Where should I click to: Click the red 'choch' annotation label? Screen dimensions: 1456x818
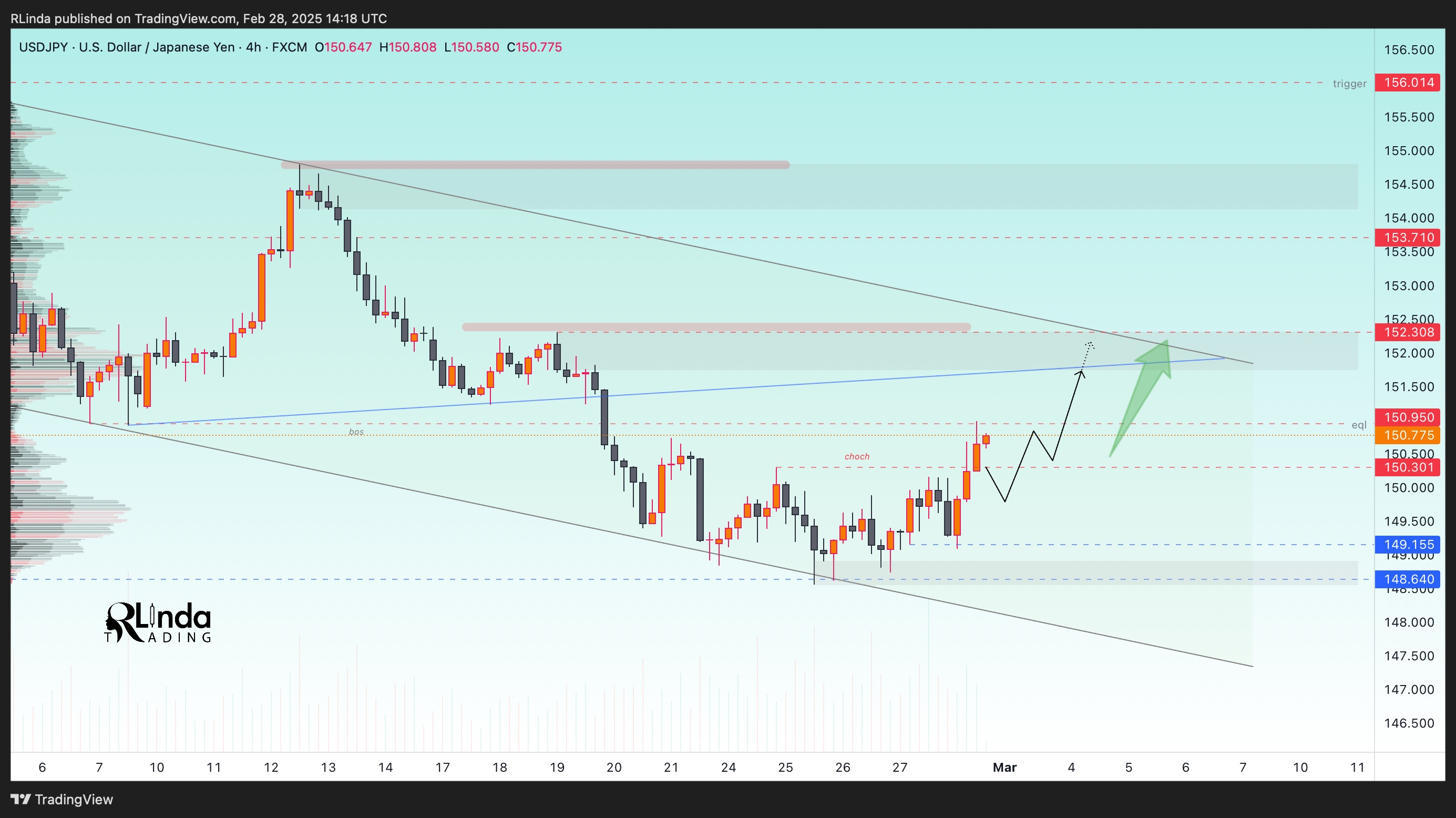tap(857, 456)
